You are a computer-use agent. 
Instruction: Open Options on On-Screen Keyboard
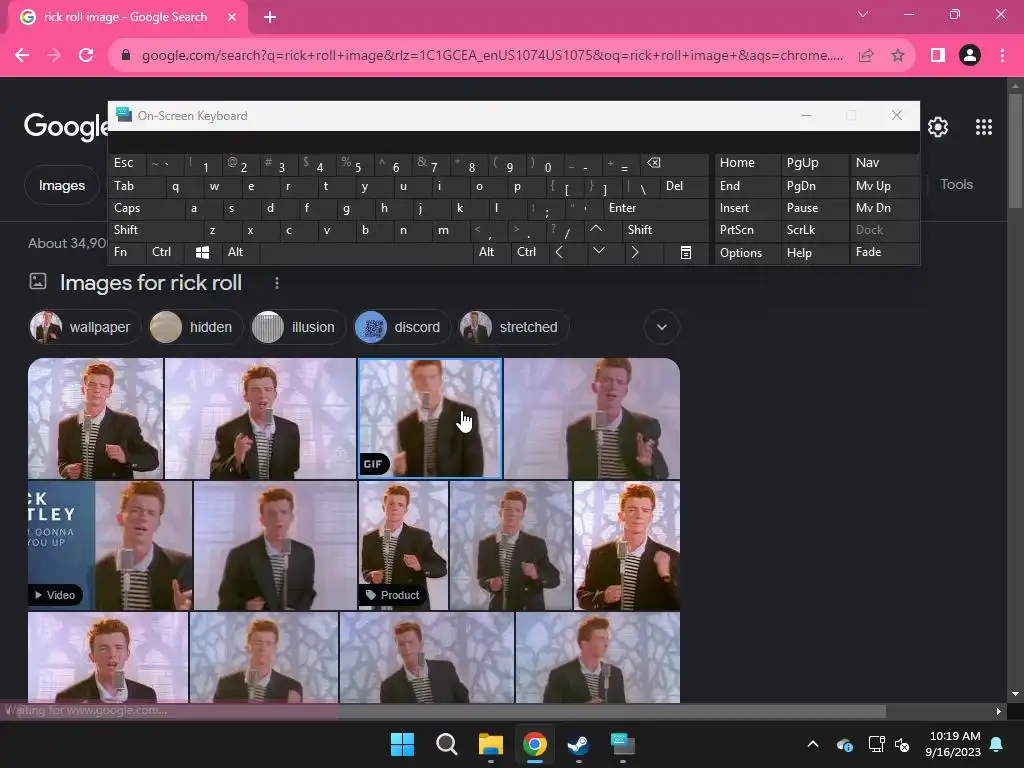tap(747, 253)
